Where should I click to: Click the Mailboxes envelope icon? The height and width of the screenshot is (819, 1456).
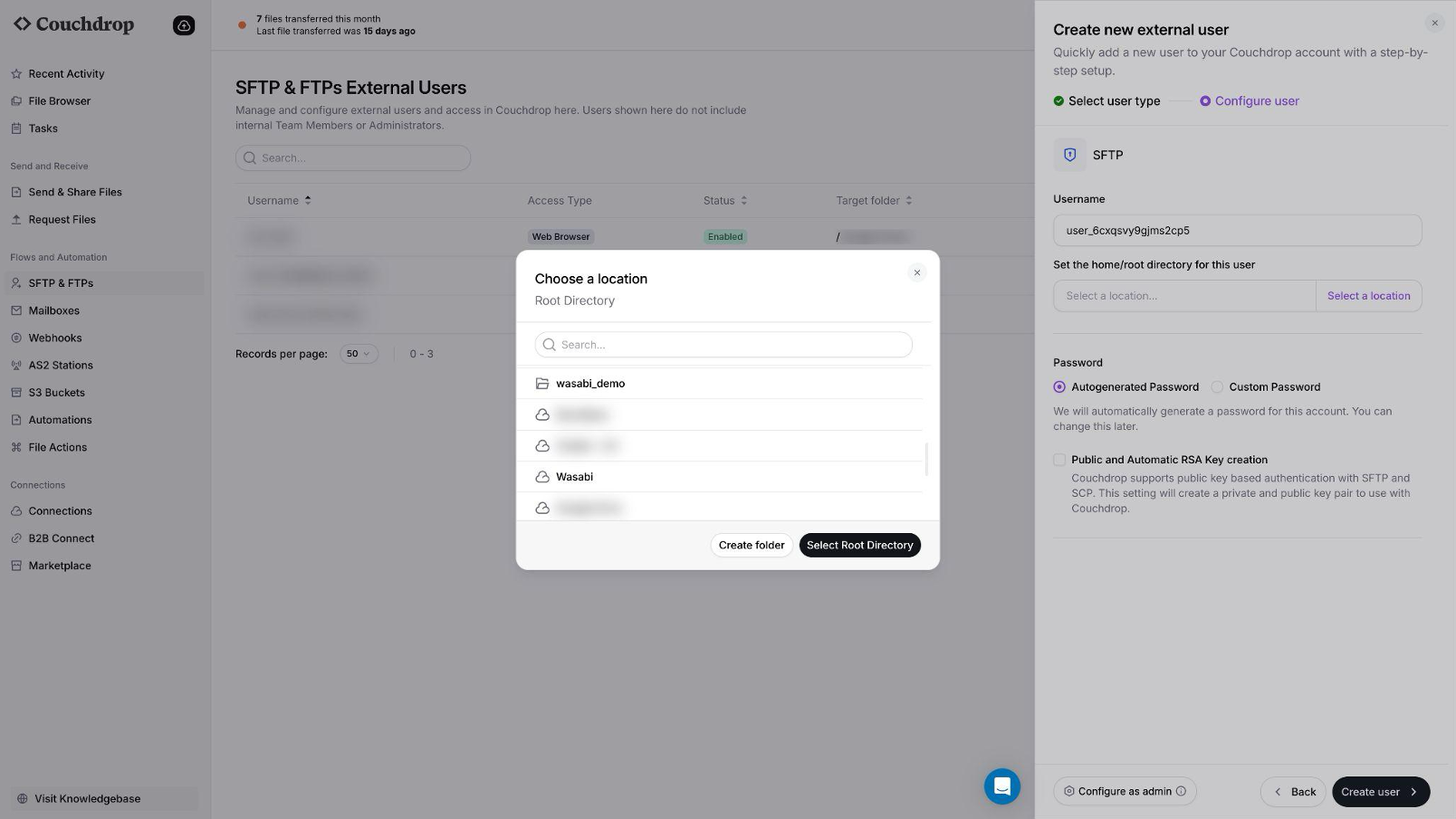pos(16,310)
